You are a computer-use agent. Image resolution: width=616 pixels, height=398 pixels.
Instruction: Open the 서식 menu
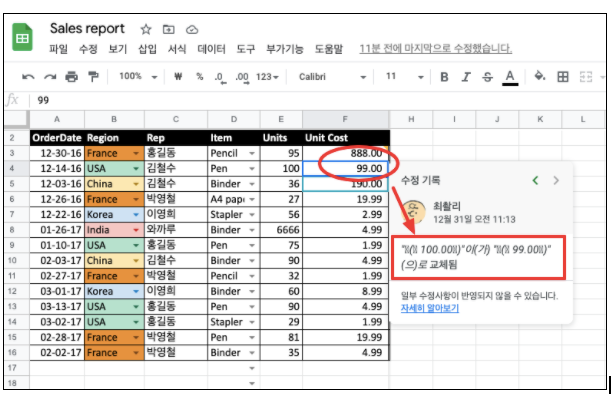pyautogui.click(x=177, y=49)
